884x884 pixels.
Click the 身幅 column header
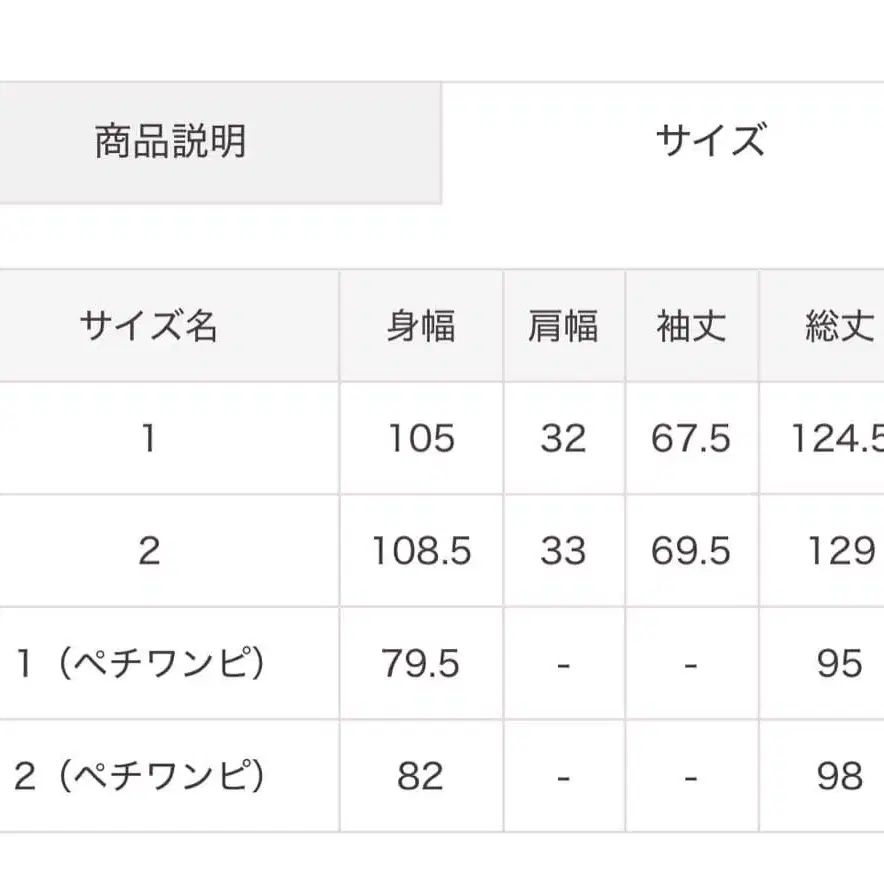[x=421, y=327]
